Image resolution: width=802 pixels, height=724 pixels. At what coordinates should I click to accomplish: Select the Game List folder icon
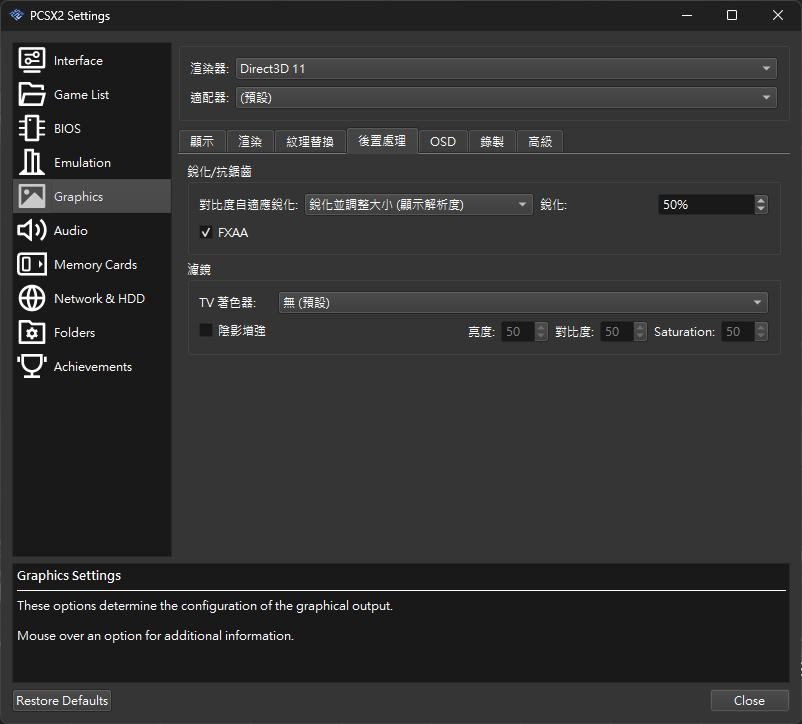point(32,95)
